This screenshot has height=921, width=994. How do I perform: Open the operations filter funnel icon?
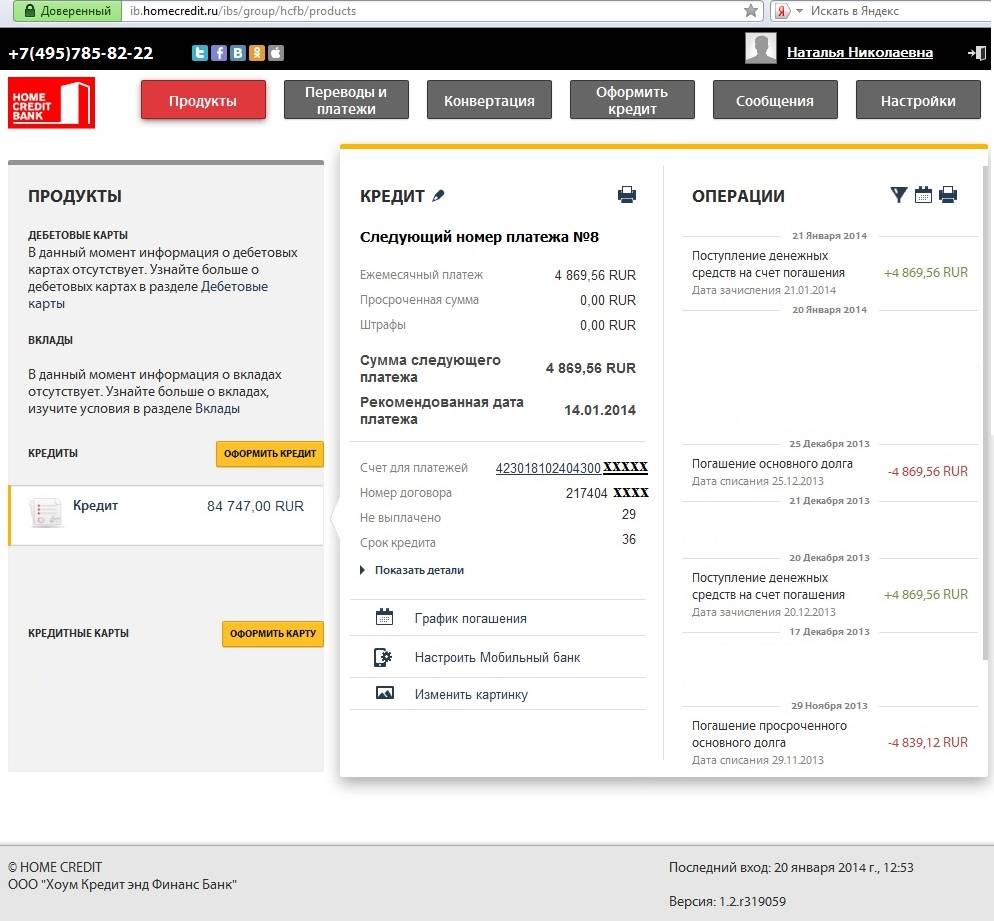(898, 195)
